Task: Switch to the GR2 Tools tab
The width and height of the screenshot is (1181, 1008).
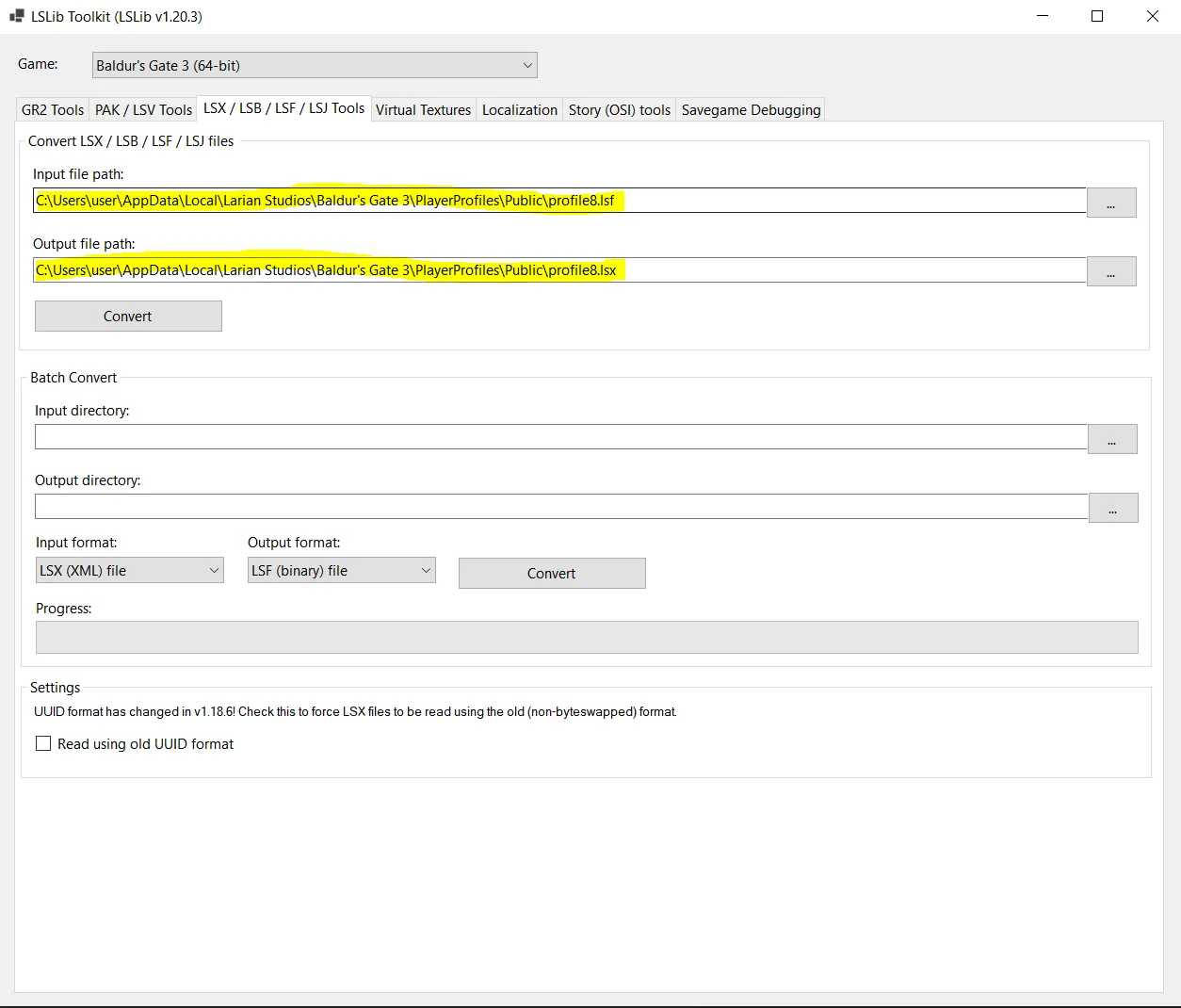Action: [53, 110]
